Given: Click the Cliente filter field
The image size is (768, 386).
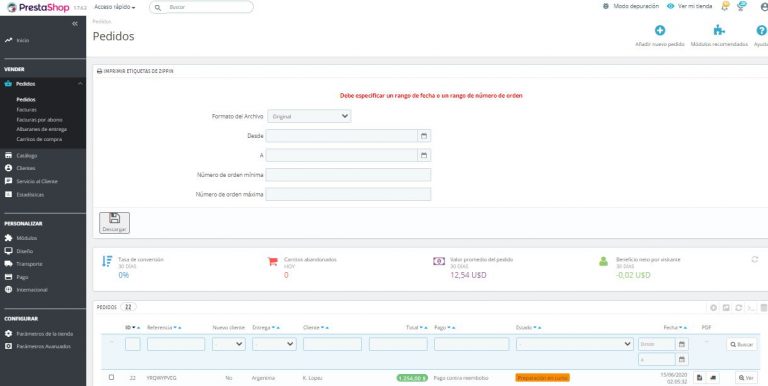Looking at the screenshot, I should tap(332, 344).
